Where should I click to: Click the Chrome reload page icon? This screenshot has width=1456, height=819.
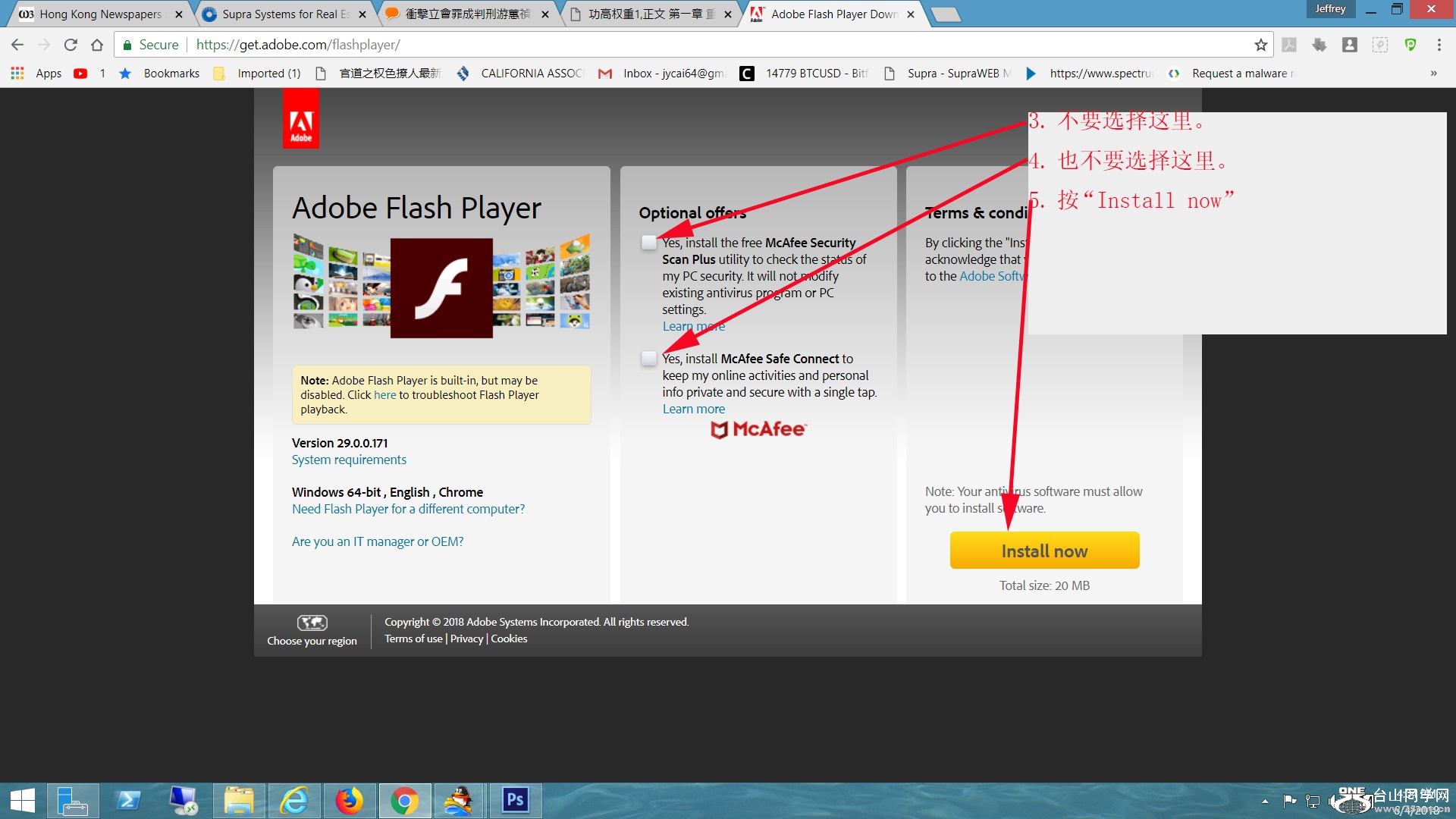[71, 45]
